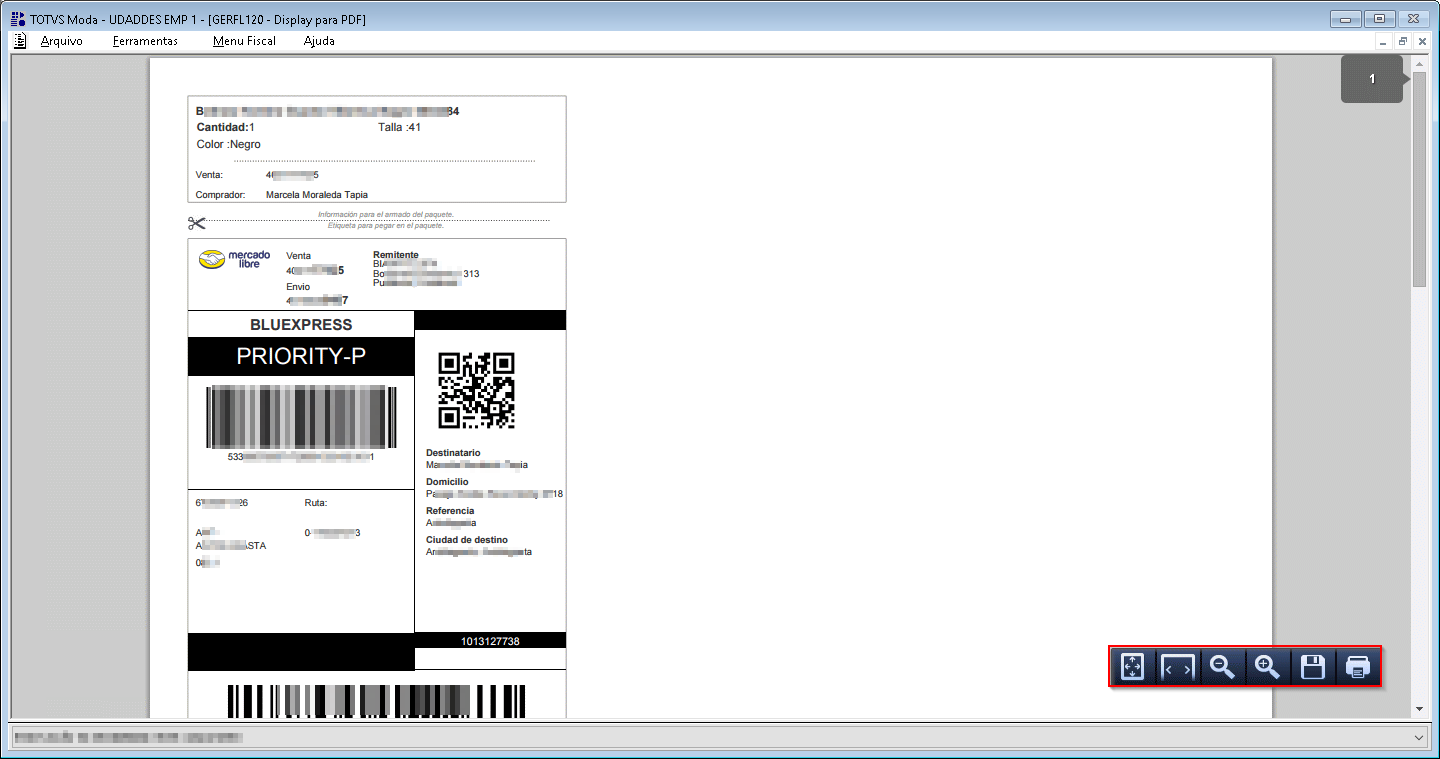Image resolution: width=1440 pixels, height=759 pixels.
Task: Fit the whole page in view
Action: click(x=1132, y=667)
